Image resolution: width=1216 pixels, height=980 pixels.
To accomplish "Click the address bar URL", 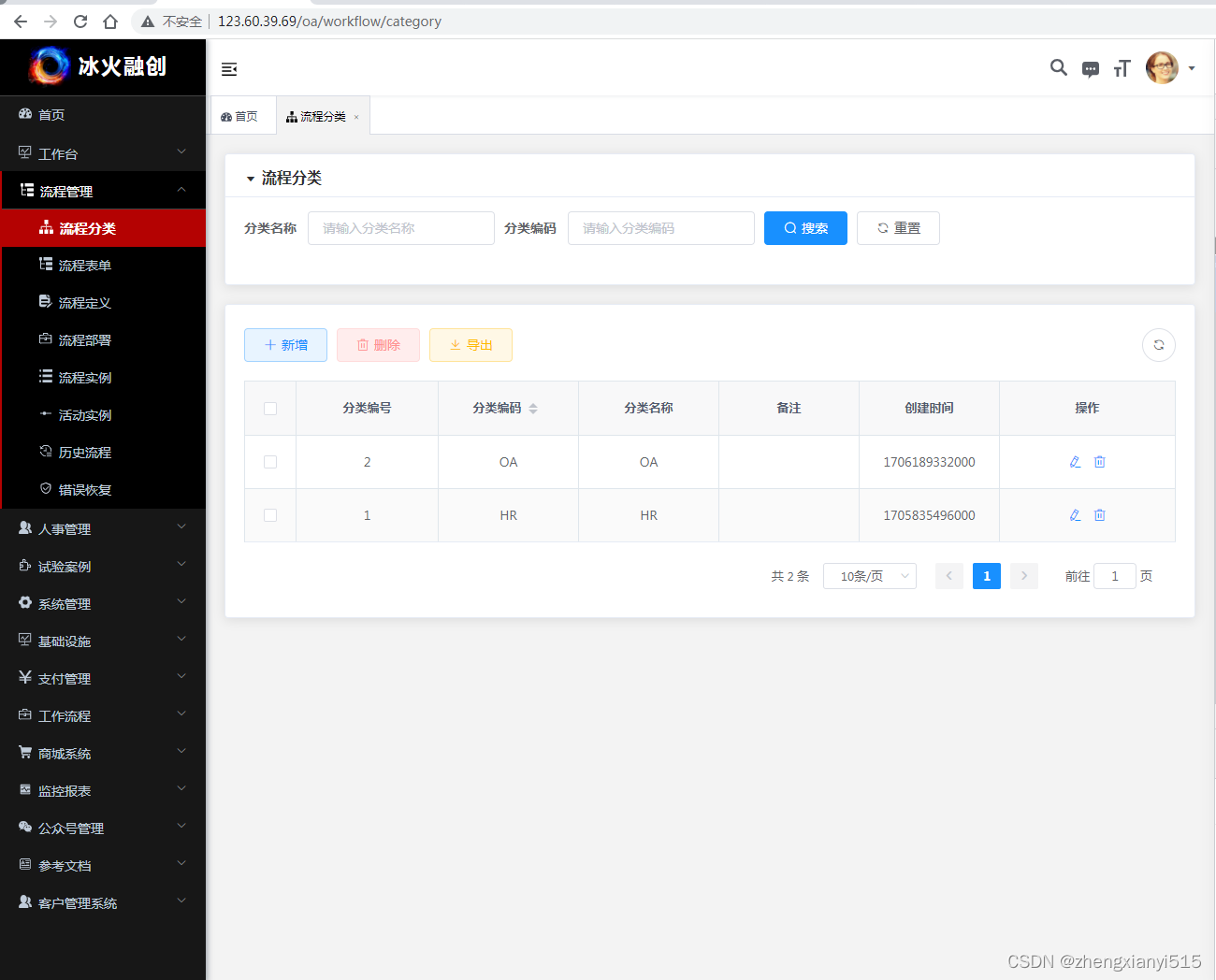I will [329, 22].
